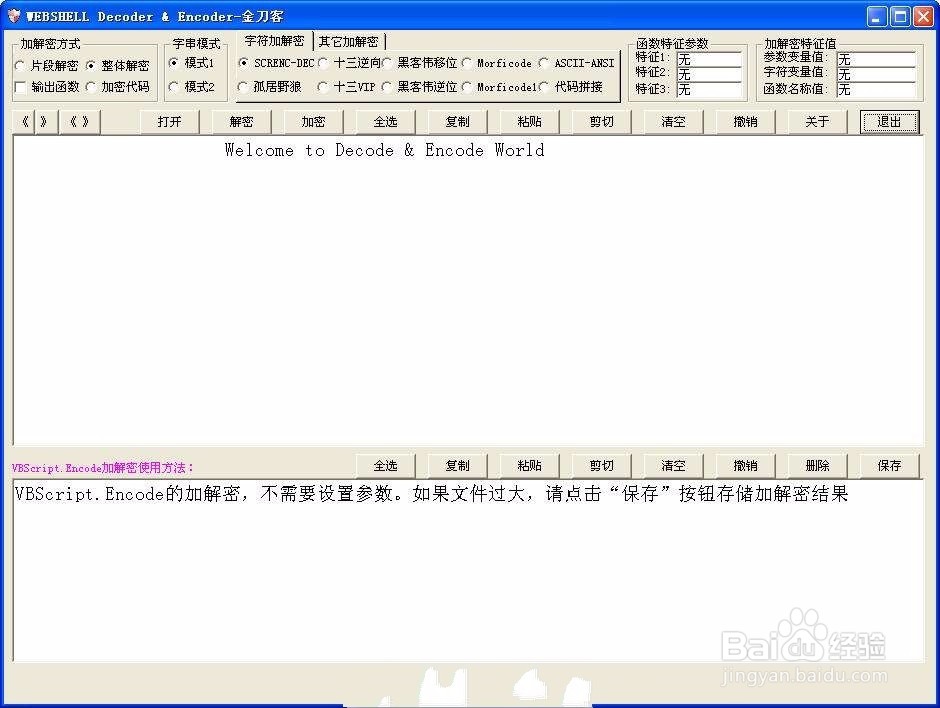Click the 字符变量值 input field
Viewport: 940px width, 708px height.
click(x=876, y=74)
